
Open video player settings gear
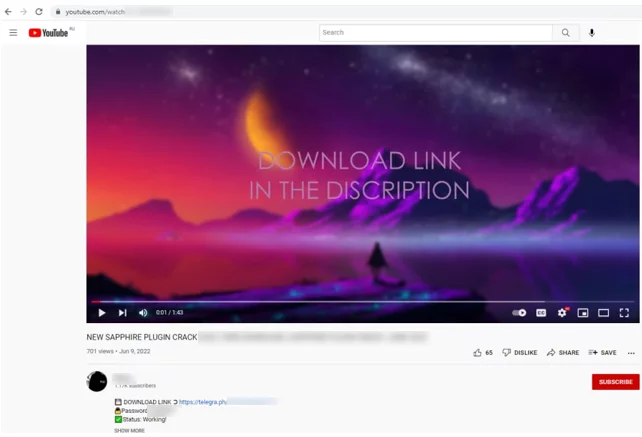coord(562,313)
